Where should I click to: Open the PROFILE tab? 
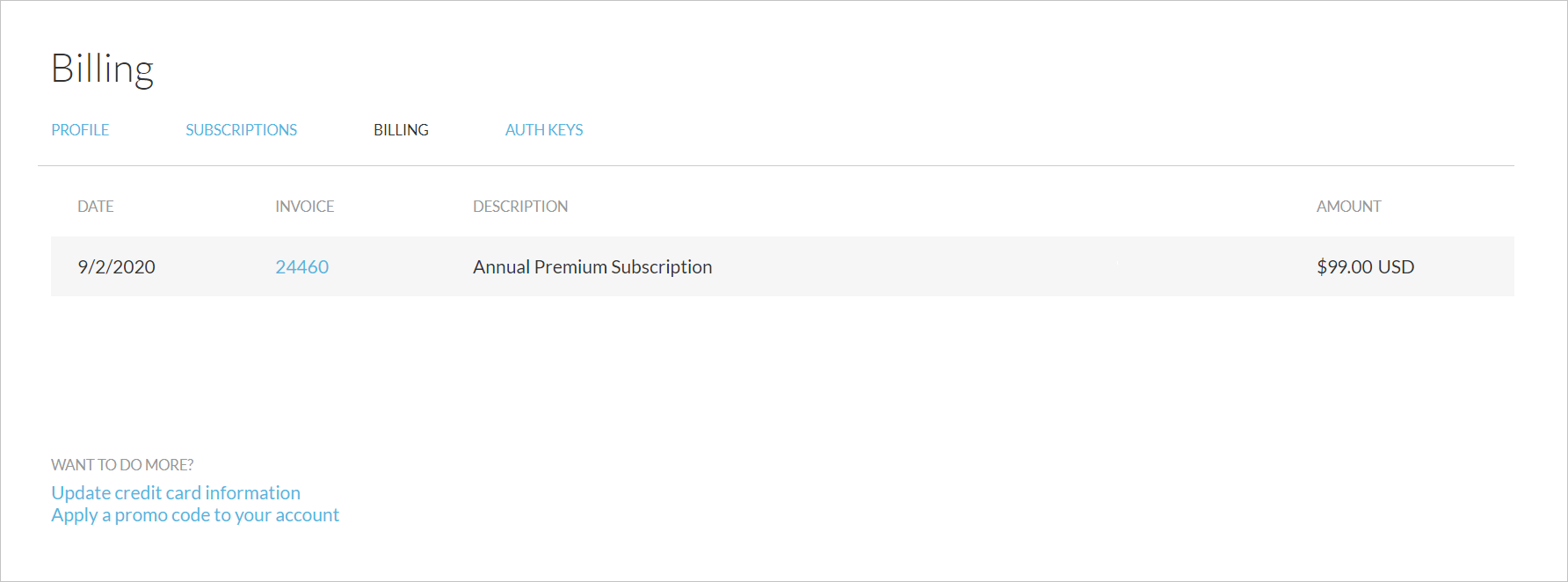[x=80, y=130]
